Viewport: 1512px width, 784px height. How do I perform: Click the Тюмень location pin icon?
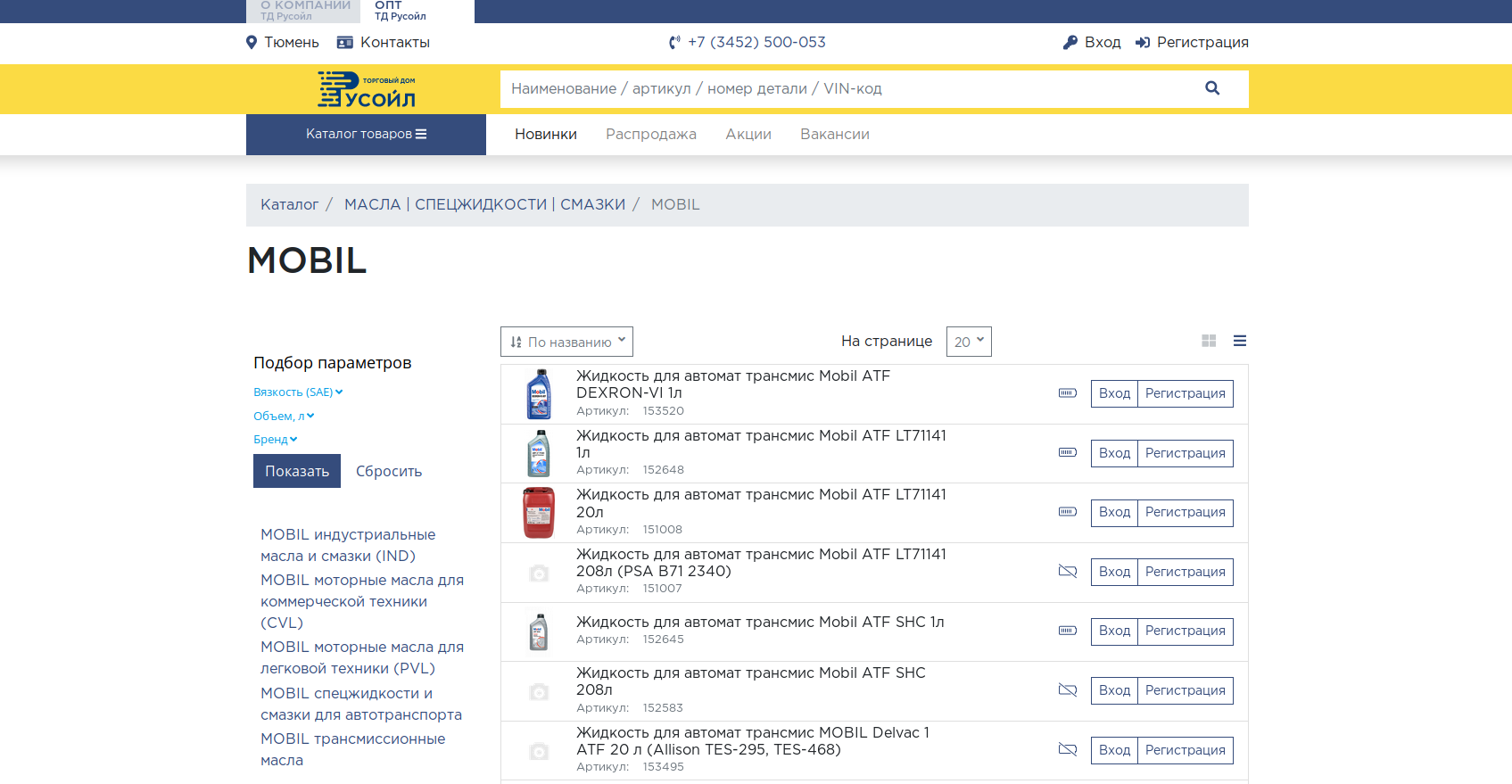tap(252, 42)
